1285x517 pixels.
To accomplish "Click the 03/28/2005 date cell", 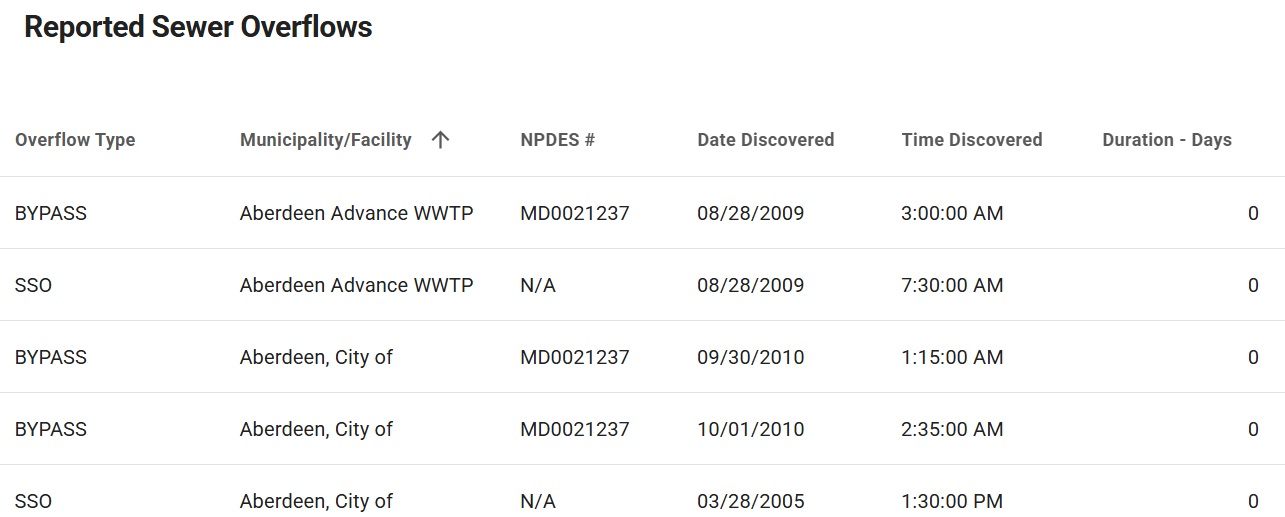I will pos(750,501).
